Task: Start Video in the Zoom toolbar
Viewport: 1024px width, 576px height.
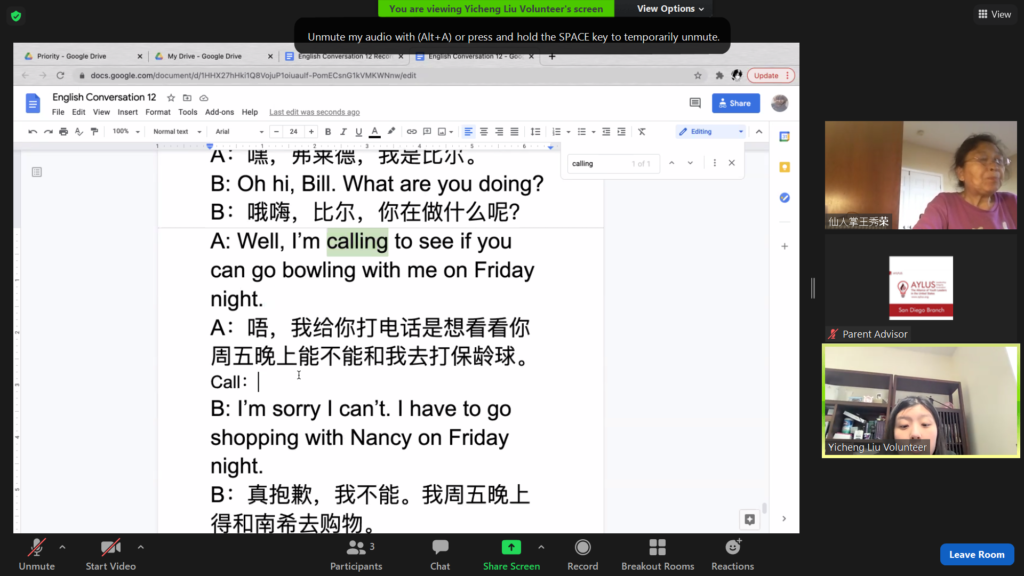Action: tap(110, 554)
